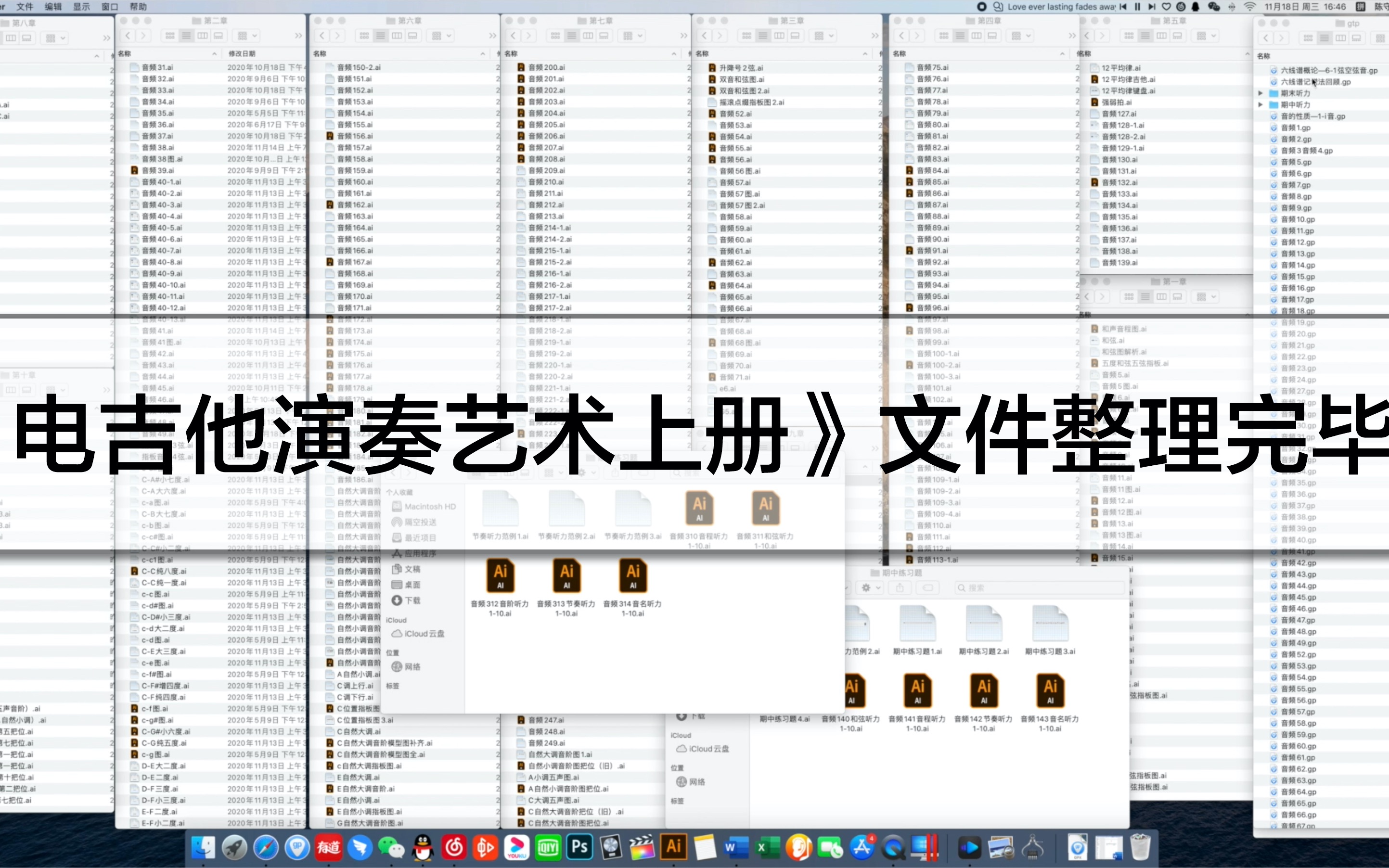Open the 文件 menu
Viewport: 1389px width, 868px height.
[25, 6]
